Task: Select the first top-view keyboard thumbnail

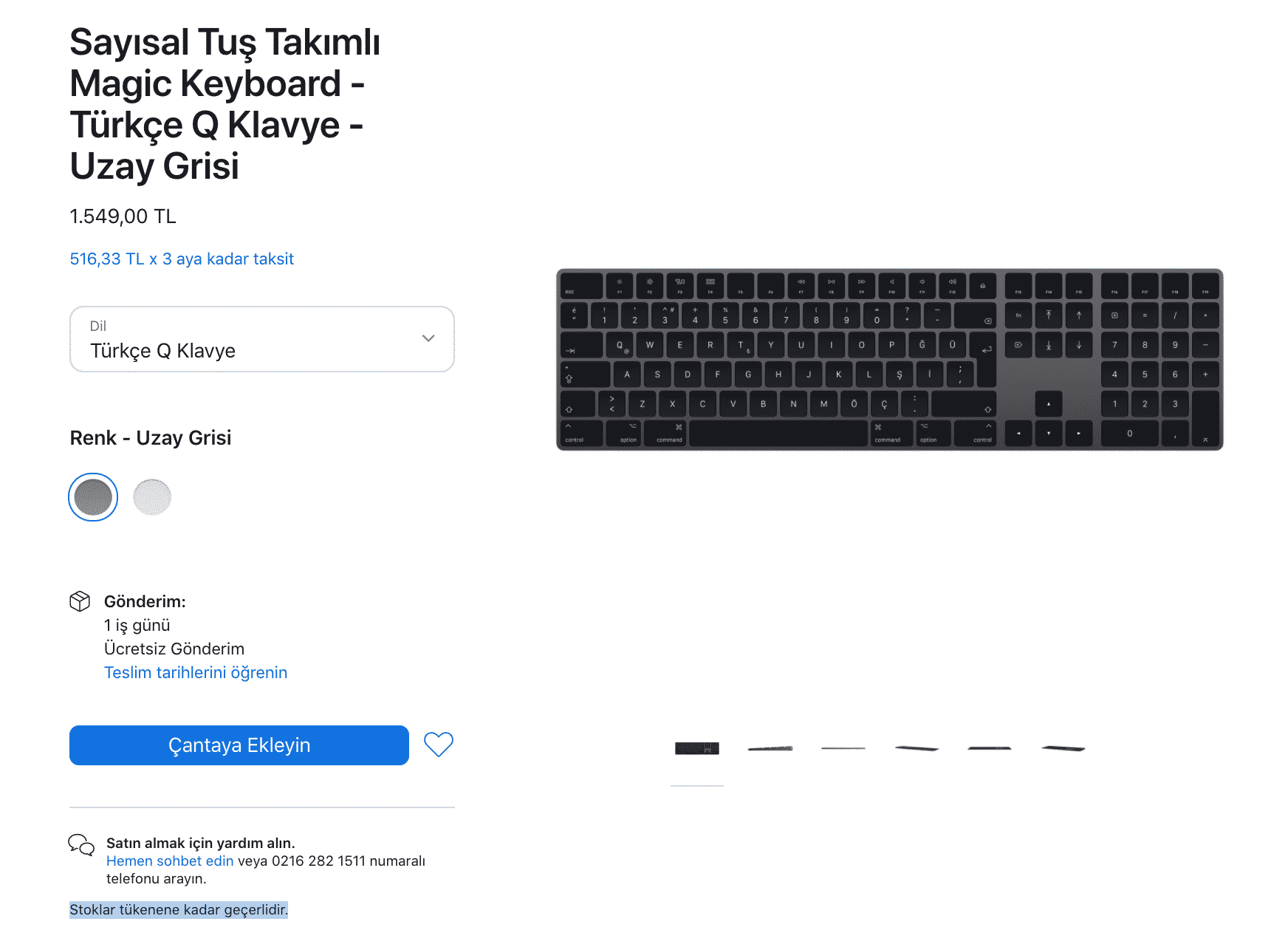Action: [x=696, y=749]
